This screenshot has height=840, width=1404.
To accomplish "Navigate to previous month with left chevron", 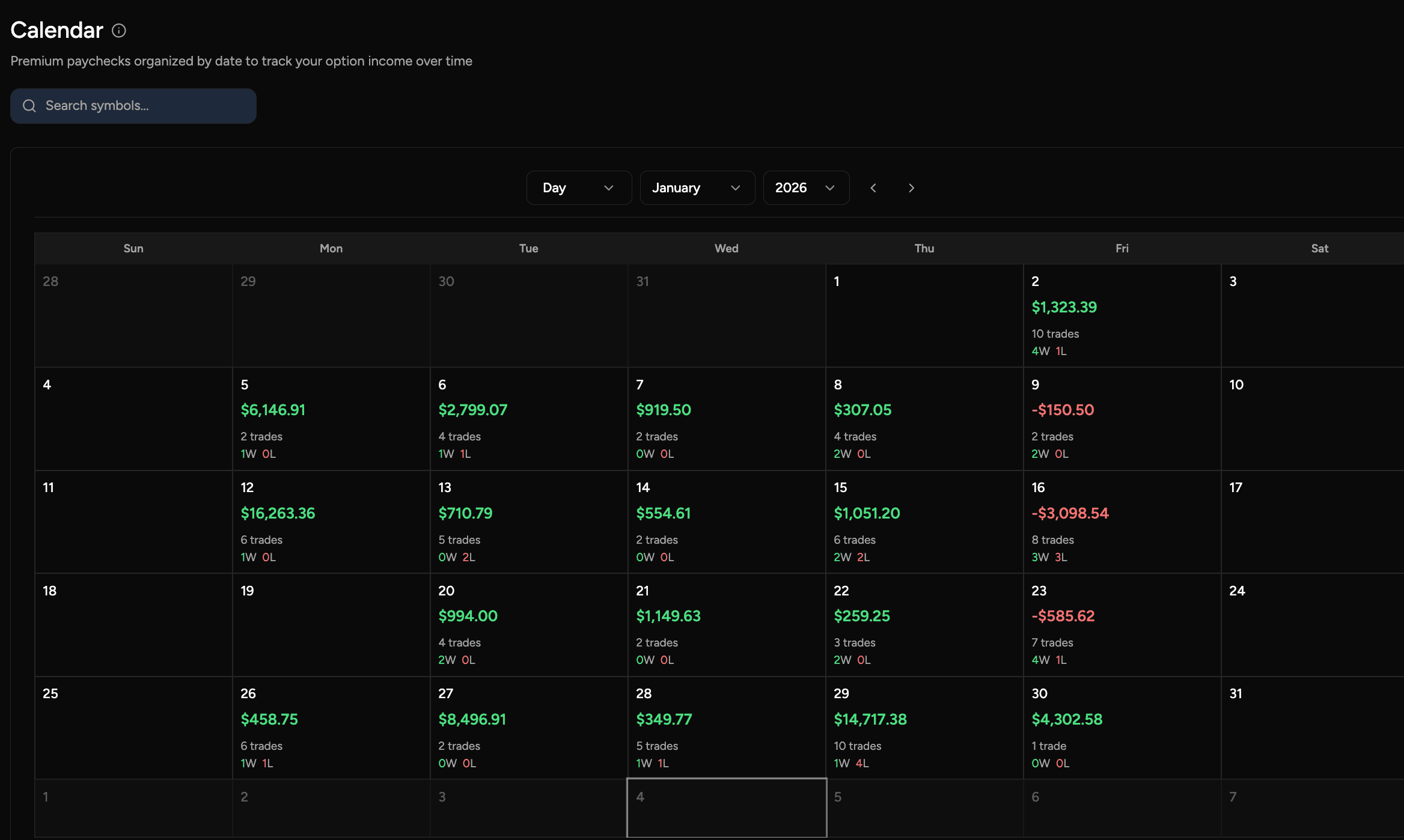I will (x=873, y=187).
